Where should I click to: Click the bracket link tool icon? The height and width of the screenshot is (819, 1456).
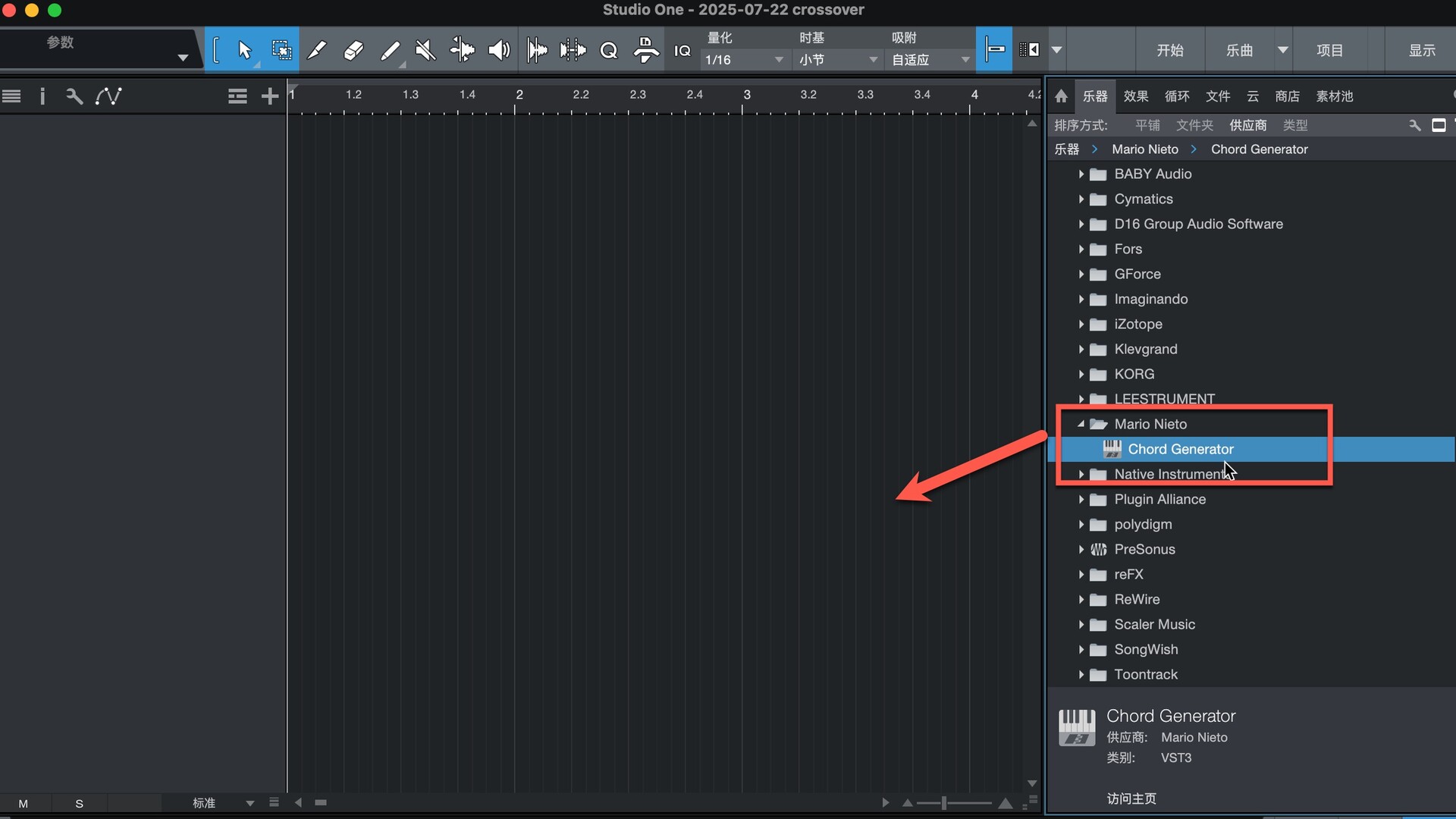point(216,50)
